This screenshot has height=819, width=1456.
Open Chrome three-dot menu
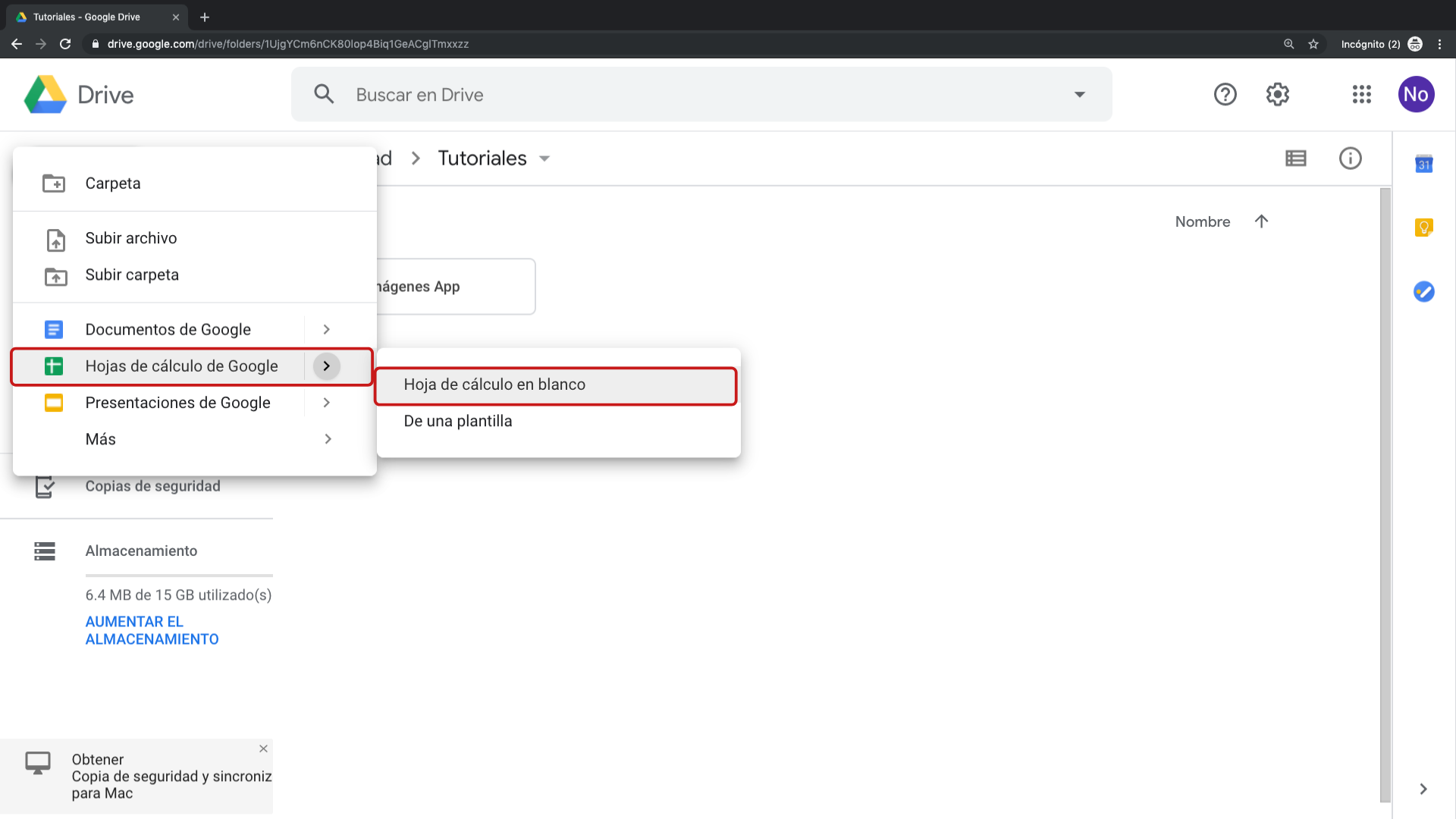[1439, 44]
